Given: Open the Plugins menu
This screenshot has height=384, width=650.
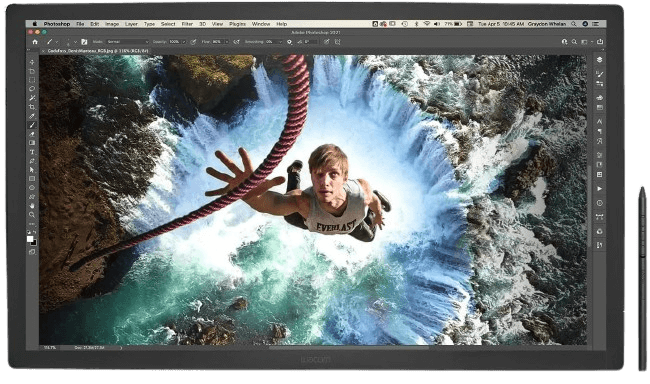Looking at the screenshot, I should point(237,24).
